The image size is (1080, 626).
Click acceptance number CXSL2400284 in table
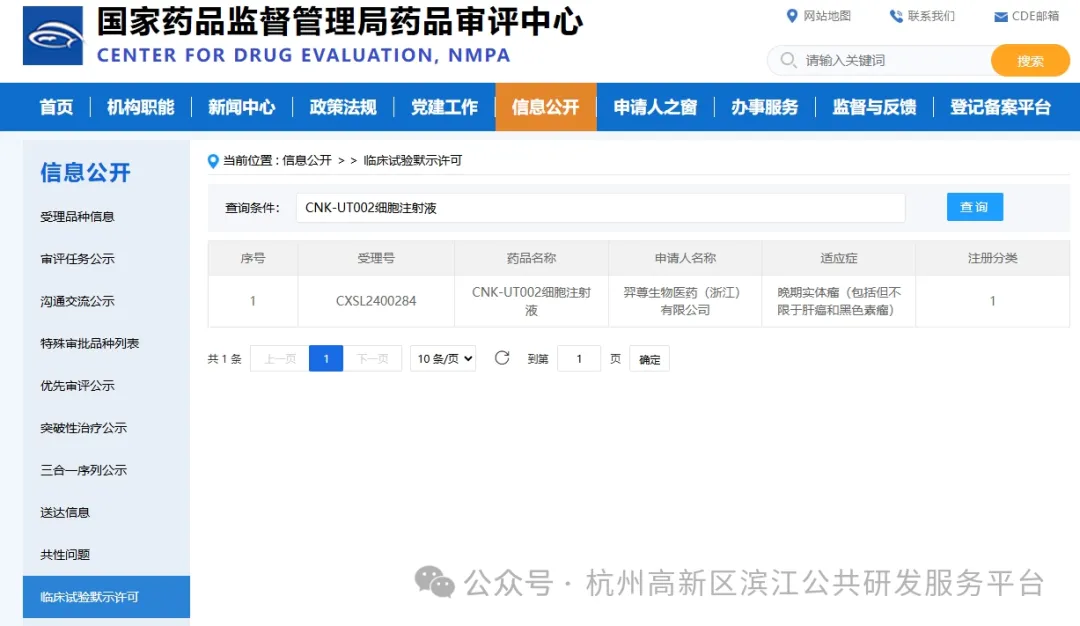[x=376, y=301]
